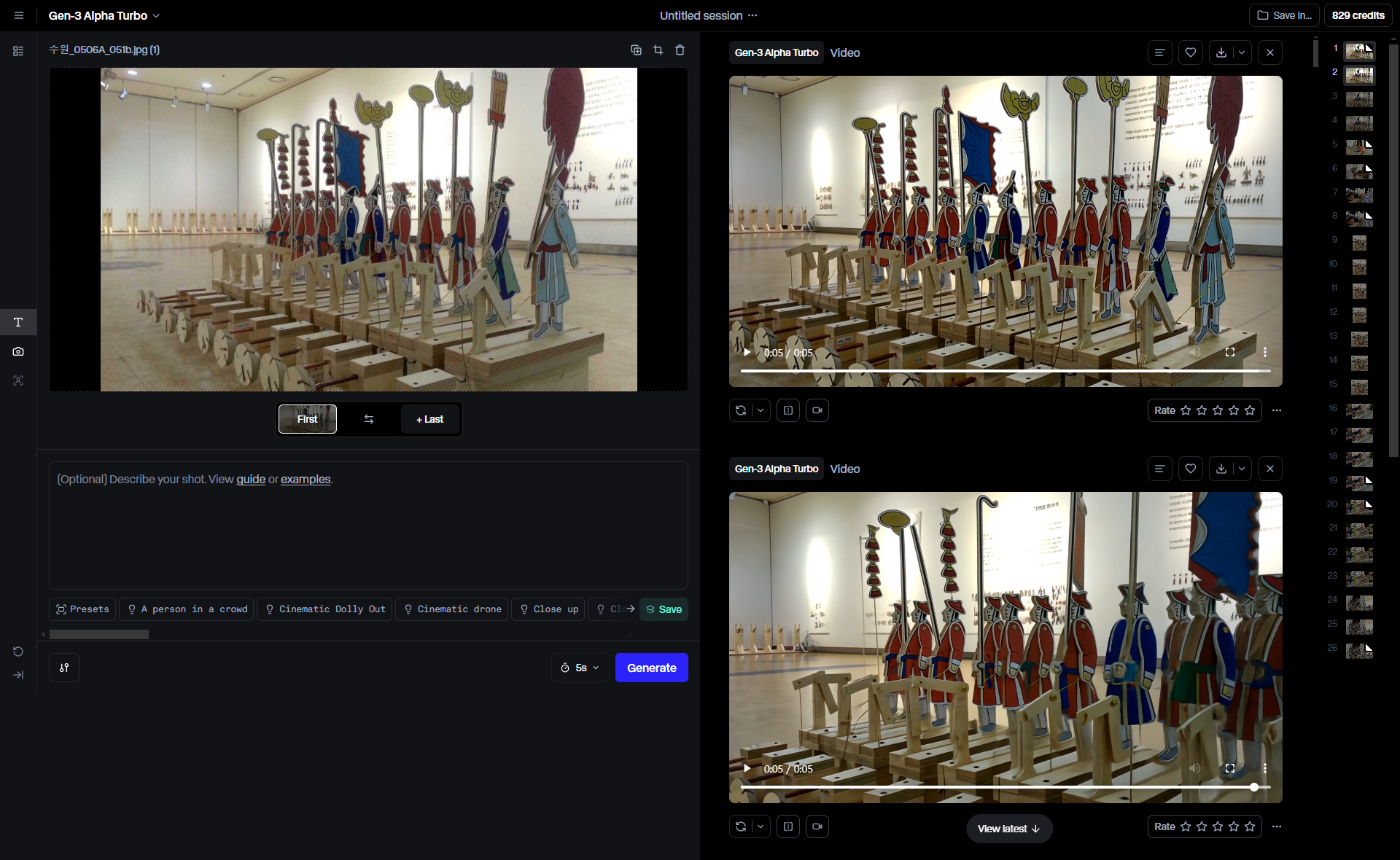Select the Cinematic Dolly Out preset
The image size is (1400, 860).
(324, 609)
